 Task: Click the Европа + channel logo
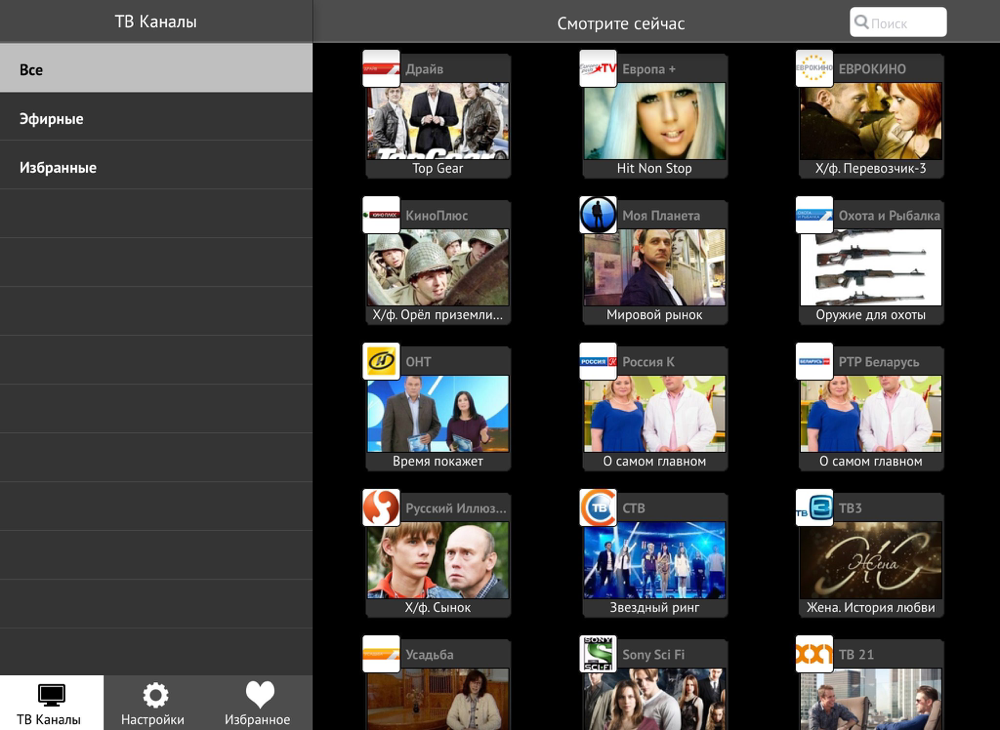(598, 68)
